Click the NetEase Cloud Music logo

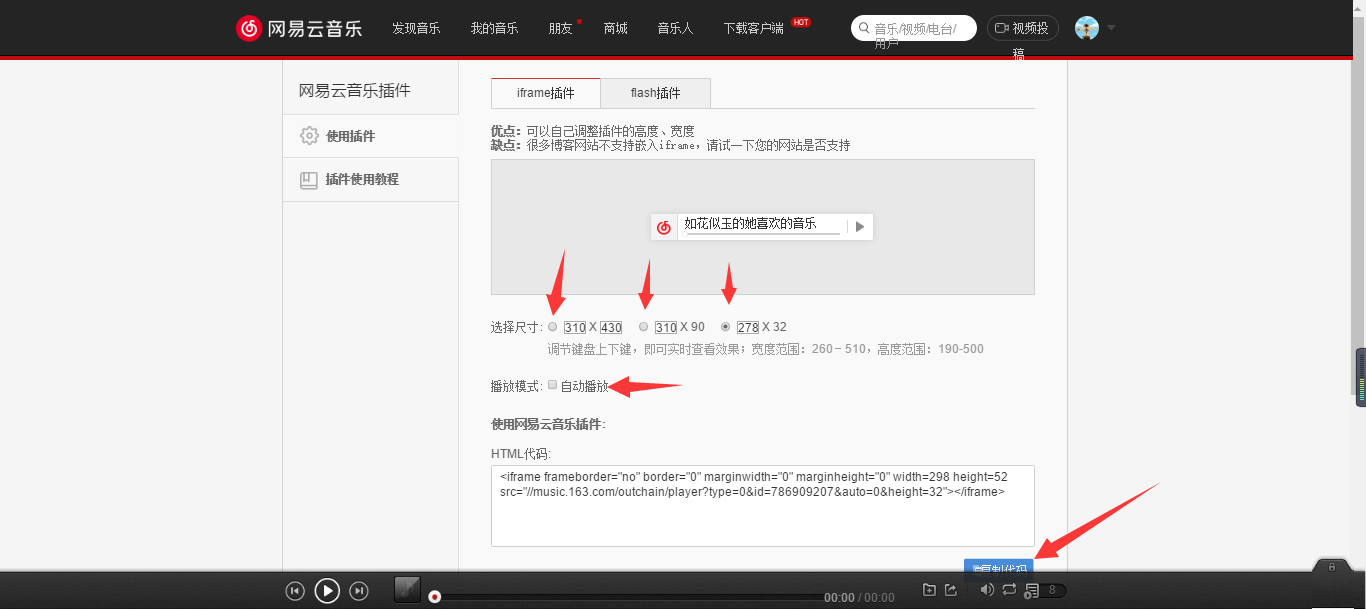[x=299, y=28]
